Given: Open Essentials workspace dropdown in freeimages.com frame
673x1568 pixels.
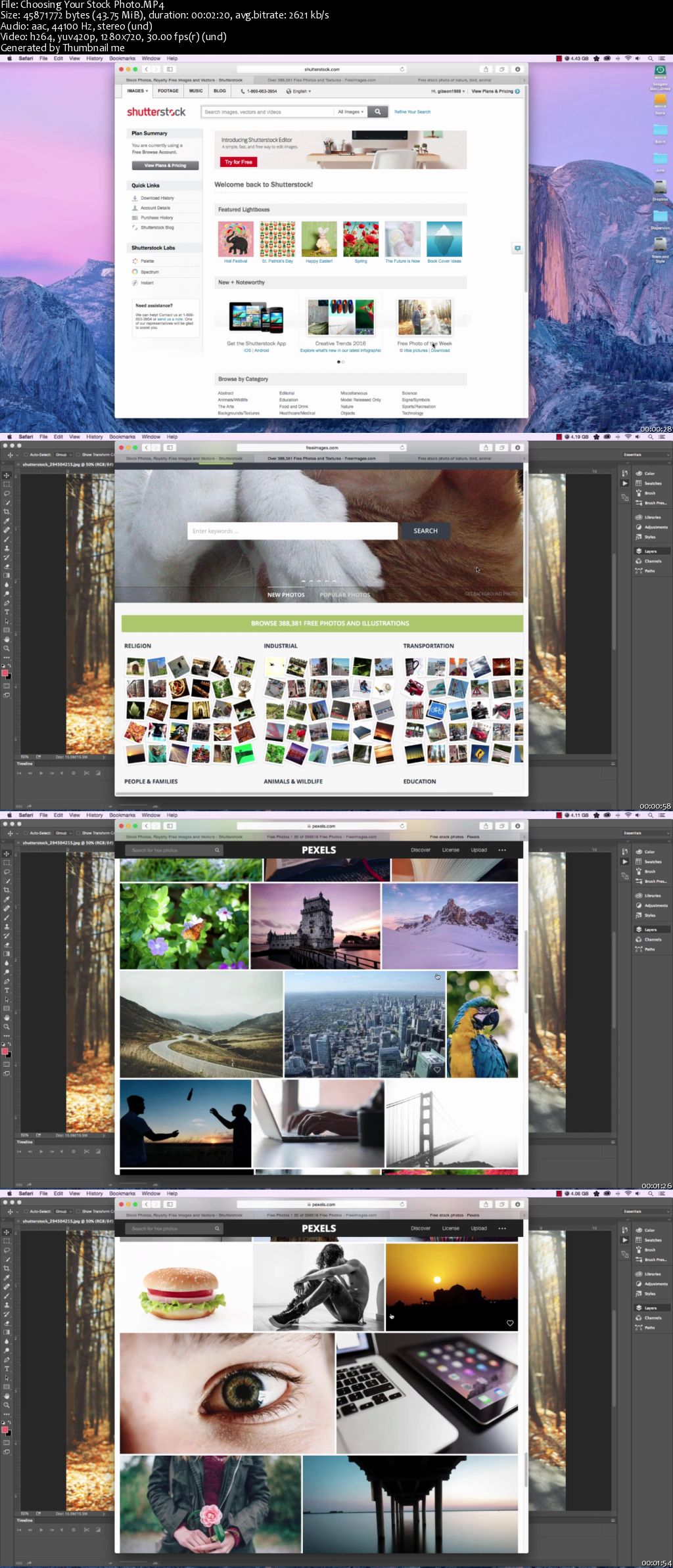Looking at the screenshot, I should (x=646, y=455).
